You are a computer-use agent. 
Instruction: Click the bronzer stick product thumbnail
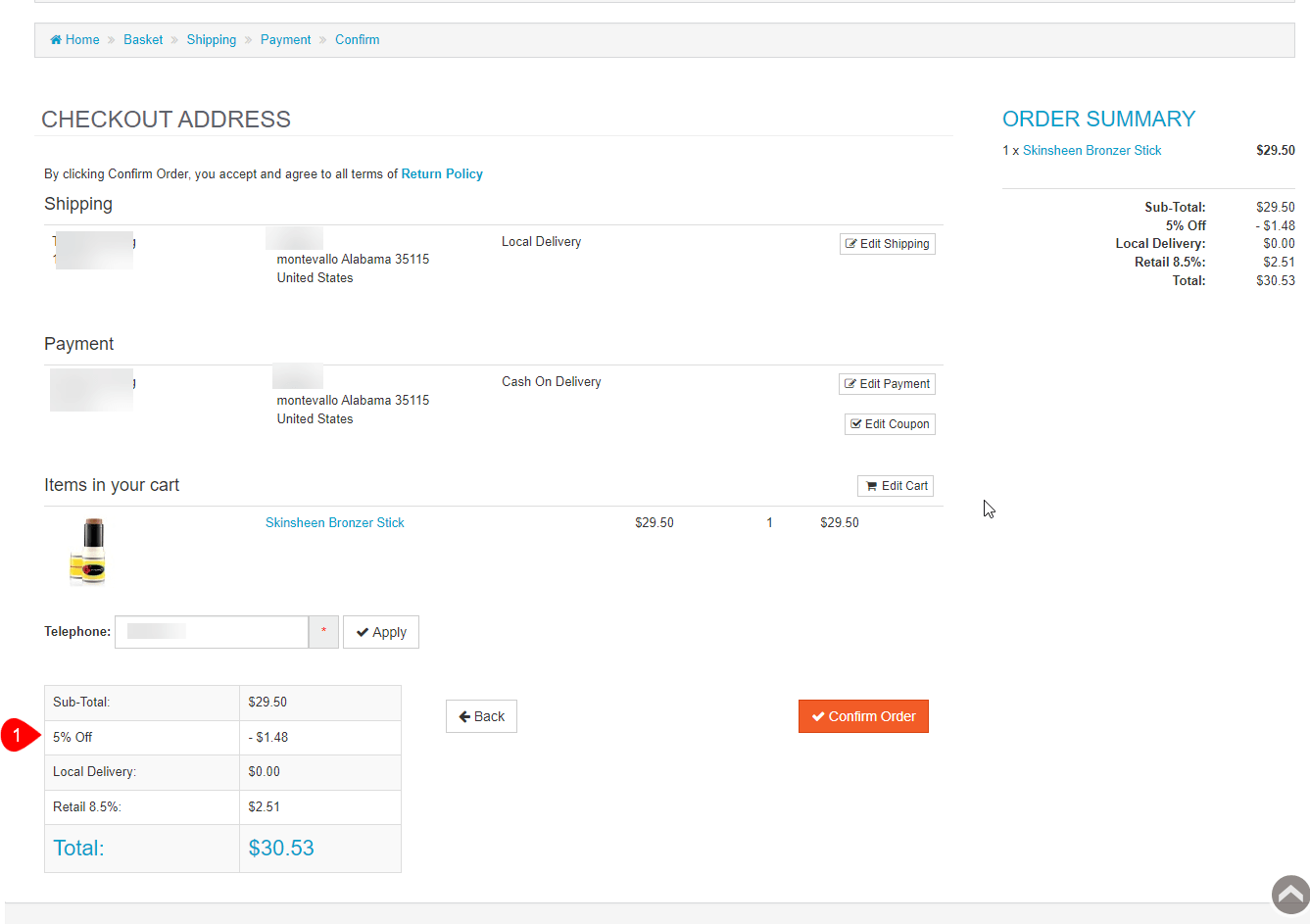tap(89, 552)
